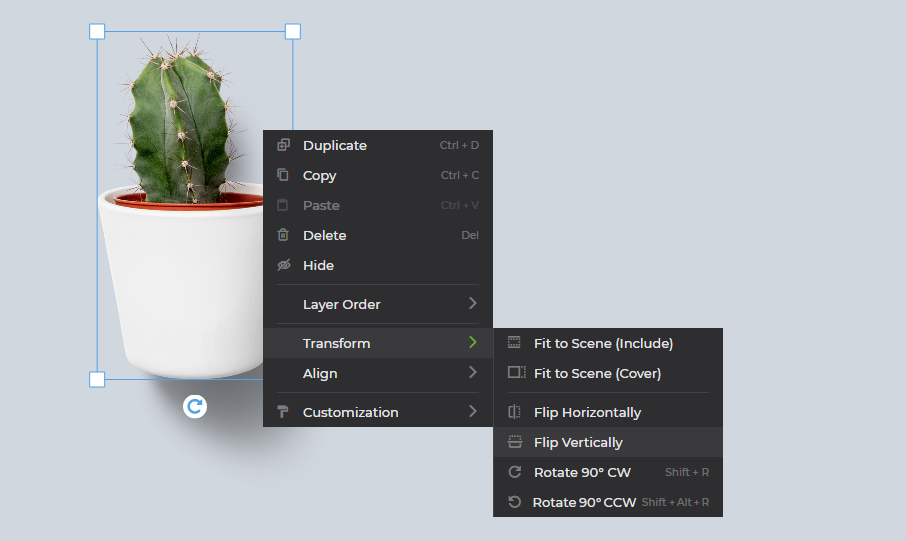
Task: Click the Paste clipboard icon
Action: coord(283,205)
